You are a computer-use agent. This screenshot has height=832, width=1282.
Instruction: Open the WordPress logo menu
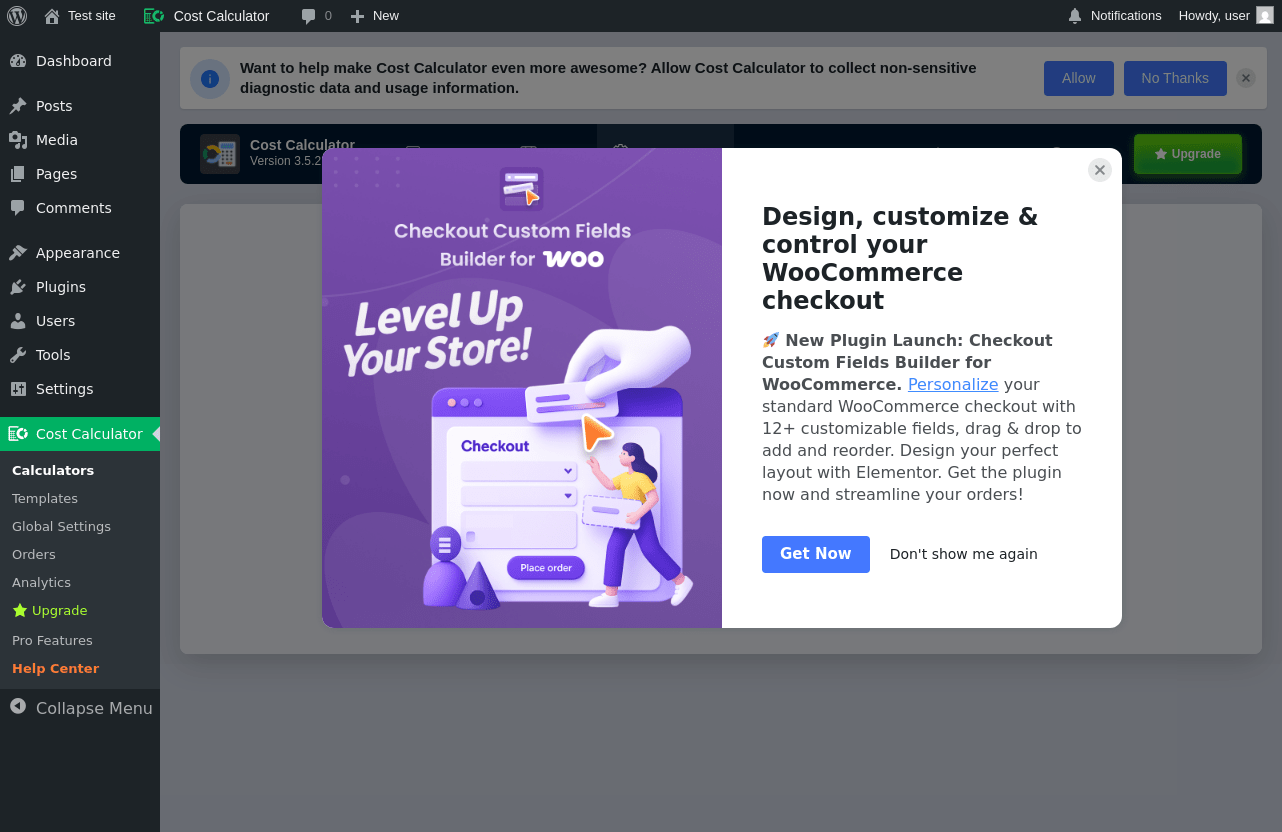click(17, 16)
